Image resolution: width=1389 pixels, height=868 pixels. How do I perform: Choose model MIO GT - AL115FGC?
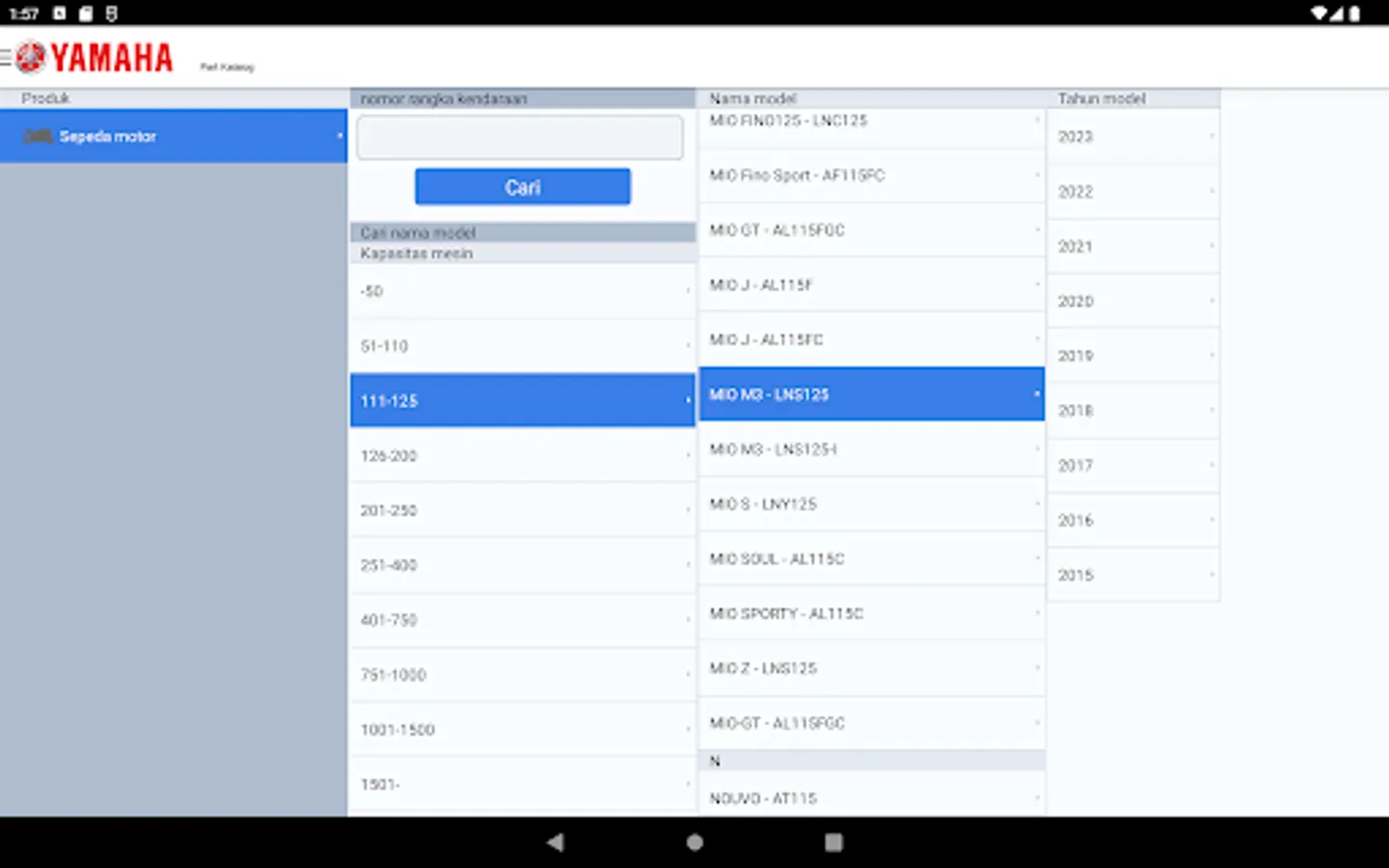(871, 231)
